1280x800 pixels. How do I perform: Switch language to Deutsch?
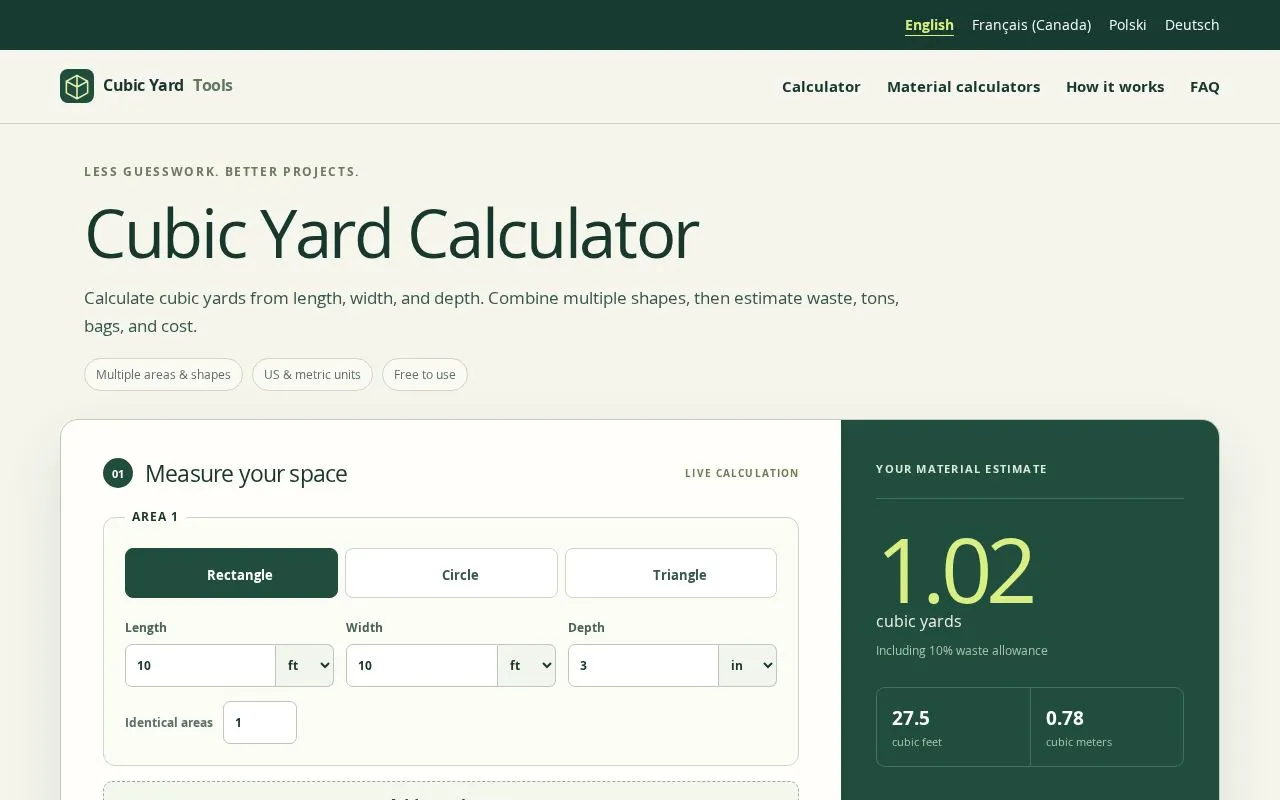tap(1192, 25)
